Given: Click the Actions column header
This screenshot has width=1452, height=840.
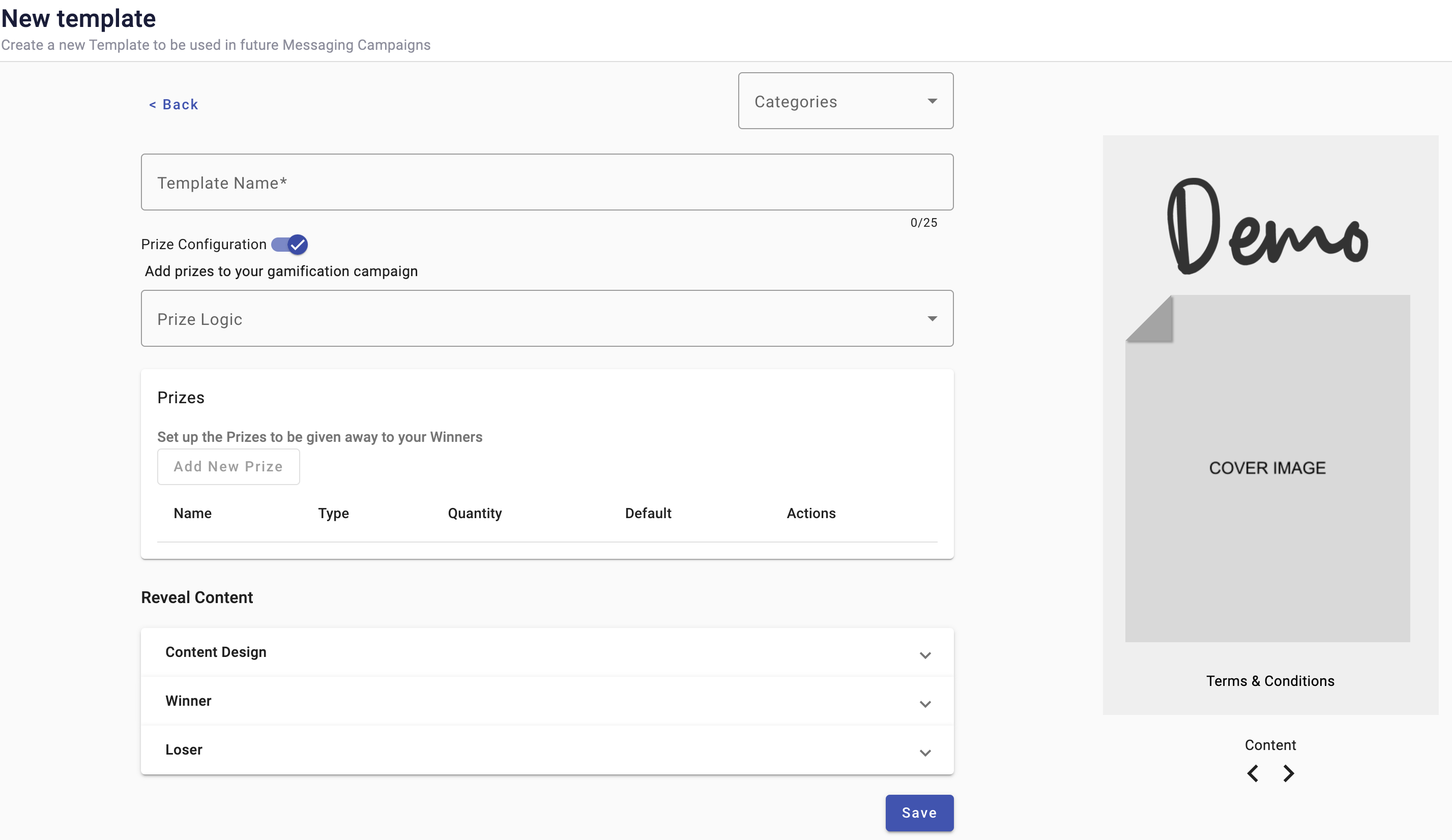Looking at the screenshot, I should (811, 513).
